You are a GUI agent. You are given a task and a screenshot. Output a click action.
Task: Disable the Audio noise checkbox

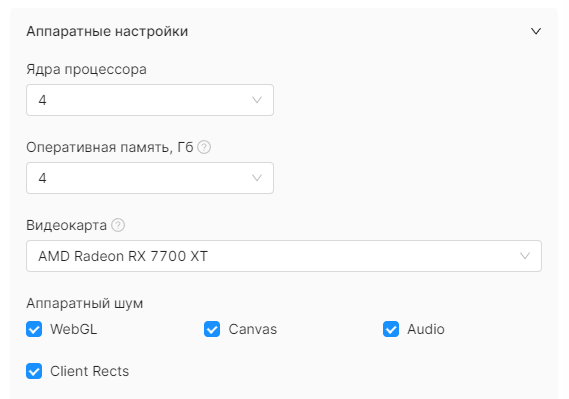tap(391, 329)
